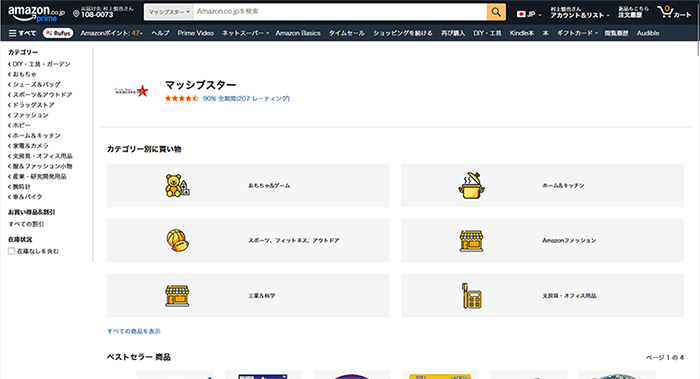This screenshot has height=379, width=700.
Task: Open DIY・工具 in navigation bar
Action: [487, 33]
